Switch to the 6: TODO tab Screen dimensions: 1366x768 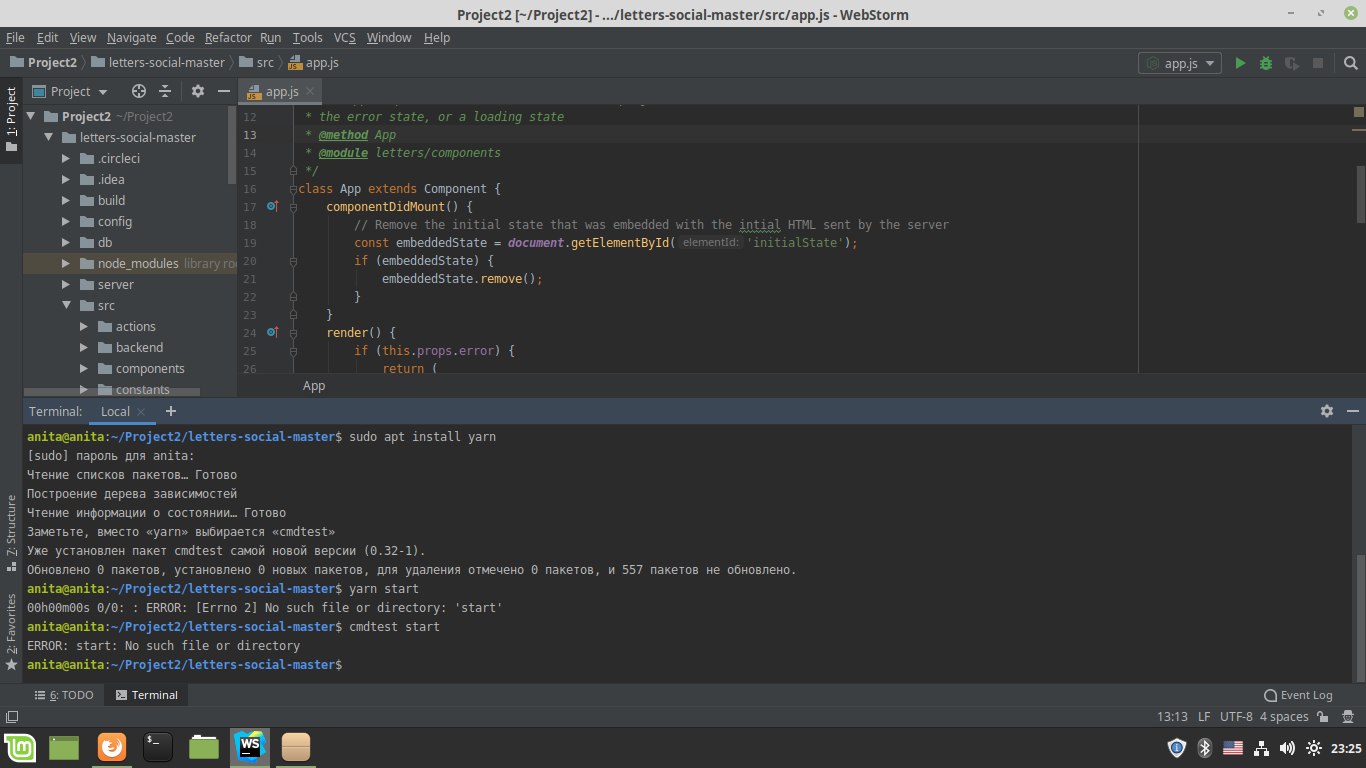64,695
